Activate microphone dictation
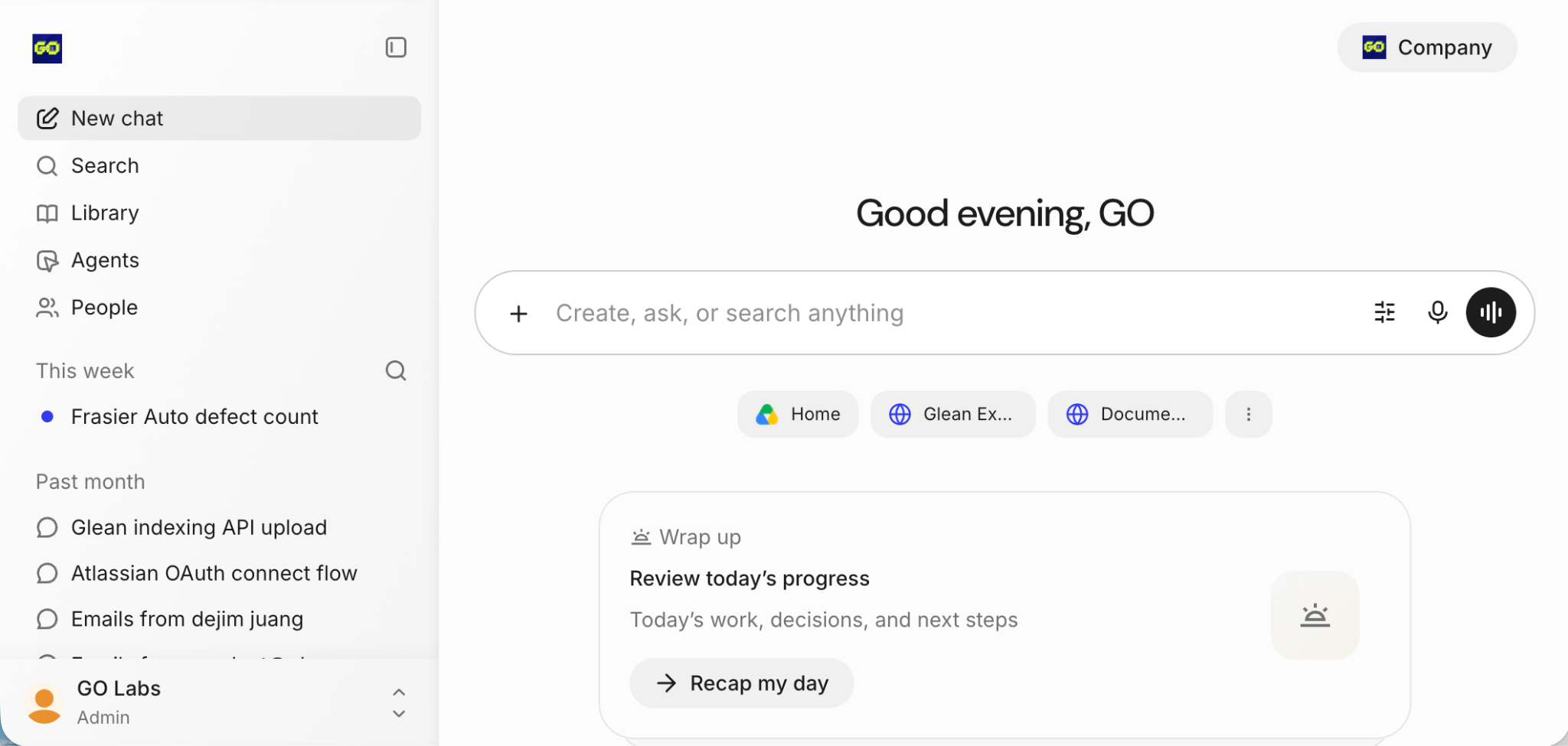This screenshot has width=1568, height=746. tap(1438, 312)
